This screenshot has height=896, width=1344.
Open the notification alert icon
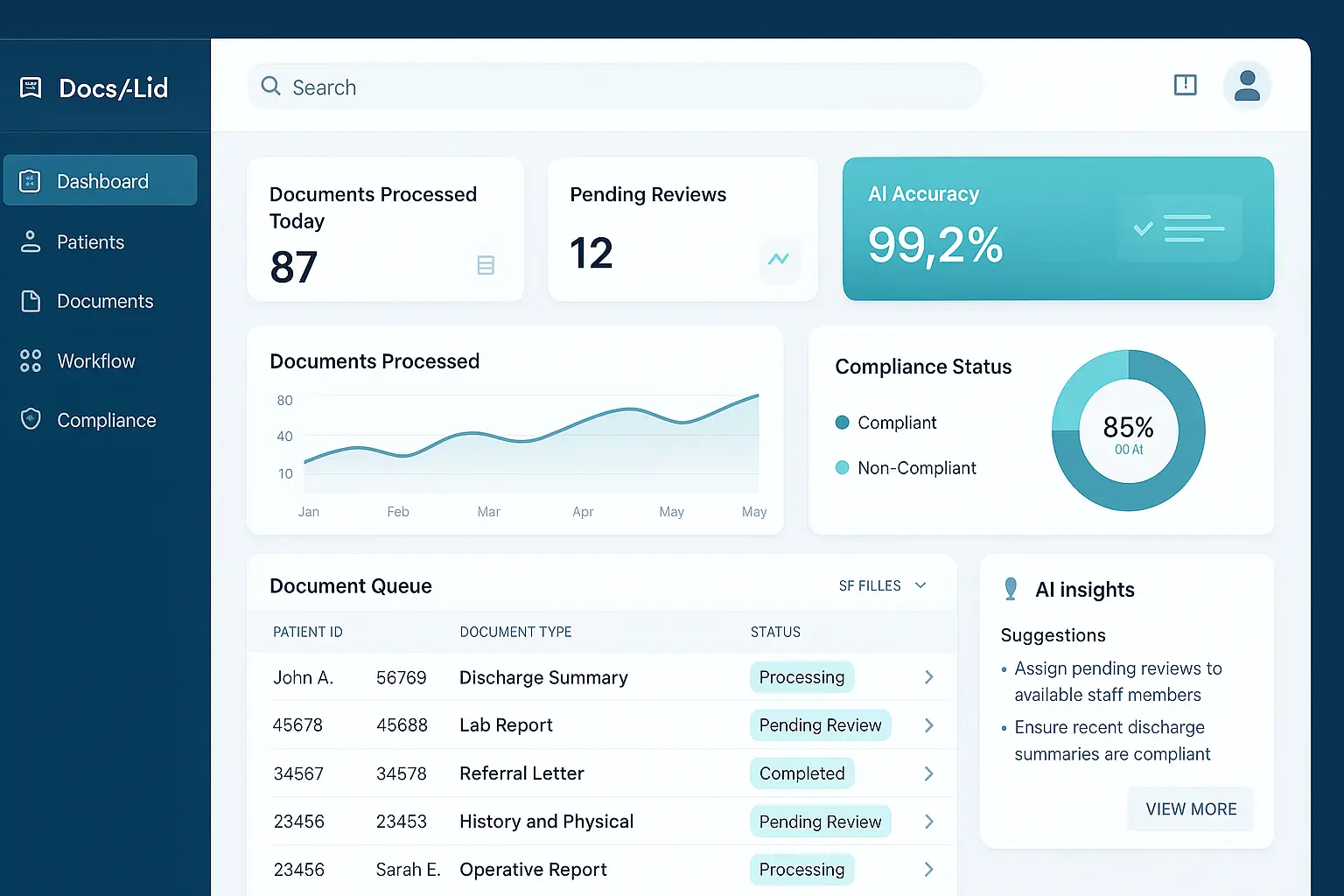(1185, 85)
